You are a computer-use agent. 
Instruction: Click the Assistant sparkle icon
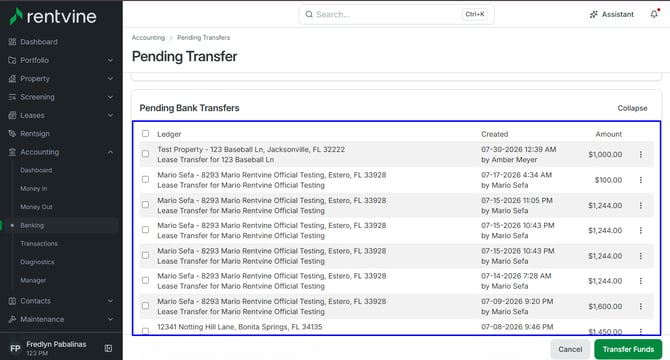[x=594, y=15]
